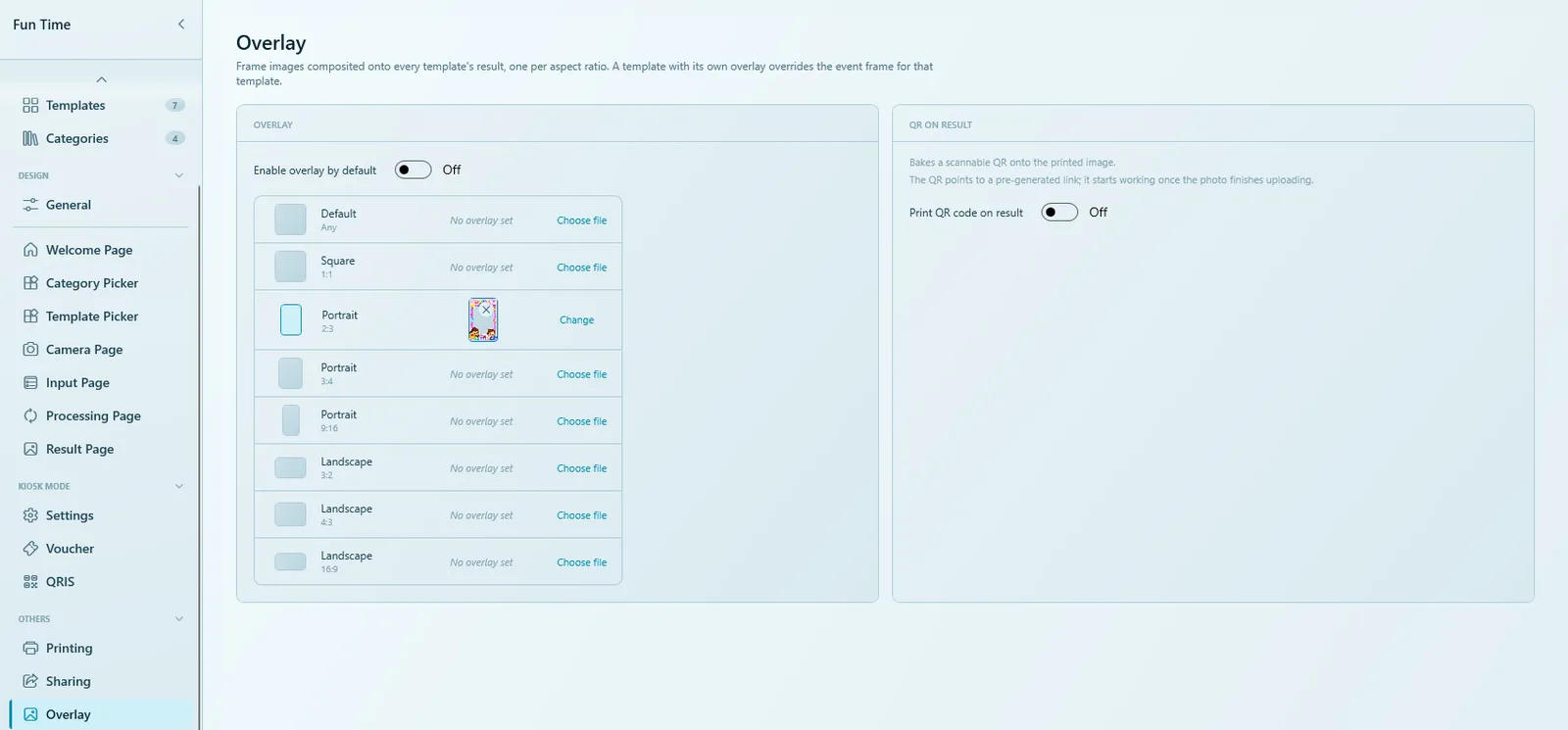1568x730 pixels.
Task: Click the Categories count badge 4
Action: click(x=175, y=138)
